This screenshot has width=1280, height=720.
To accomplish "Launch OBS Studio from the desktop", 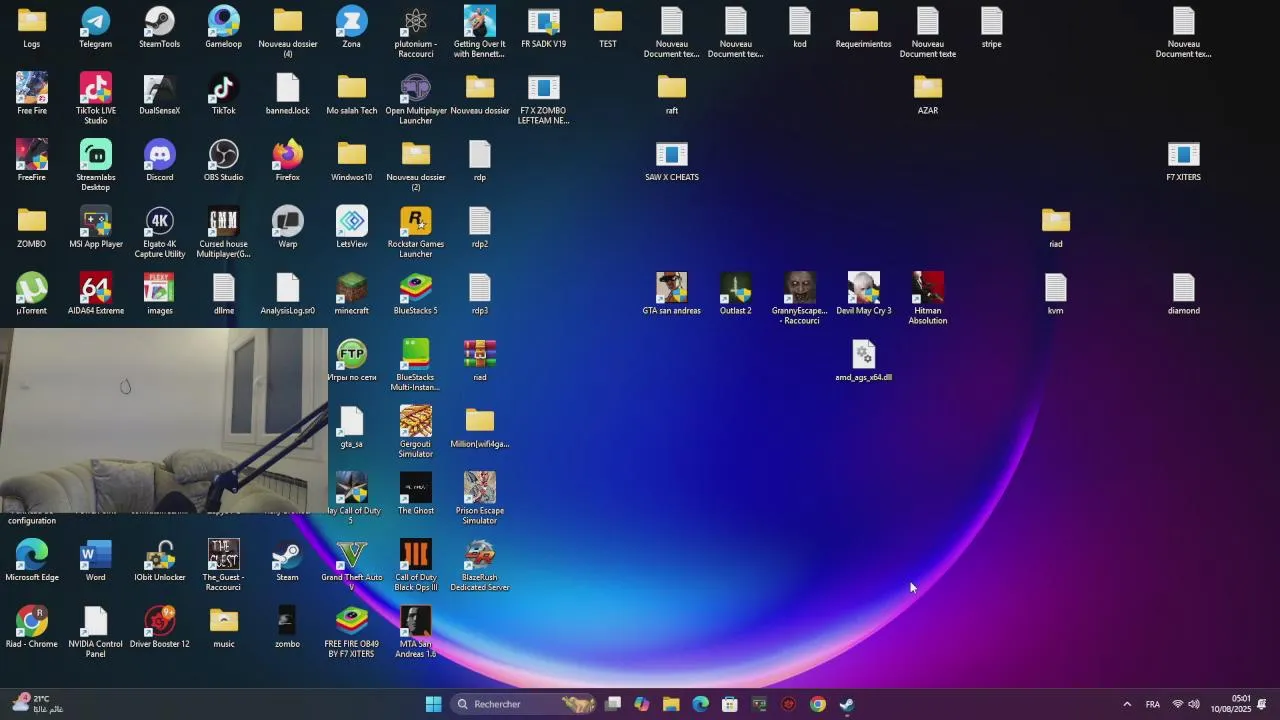I will [x=224, y=160].
